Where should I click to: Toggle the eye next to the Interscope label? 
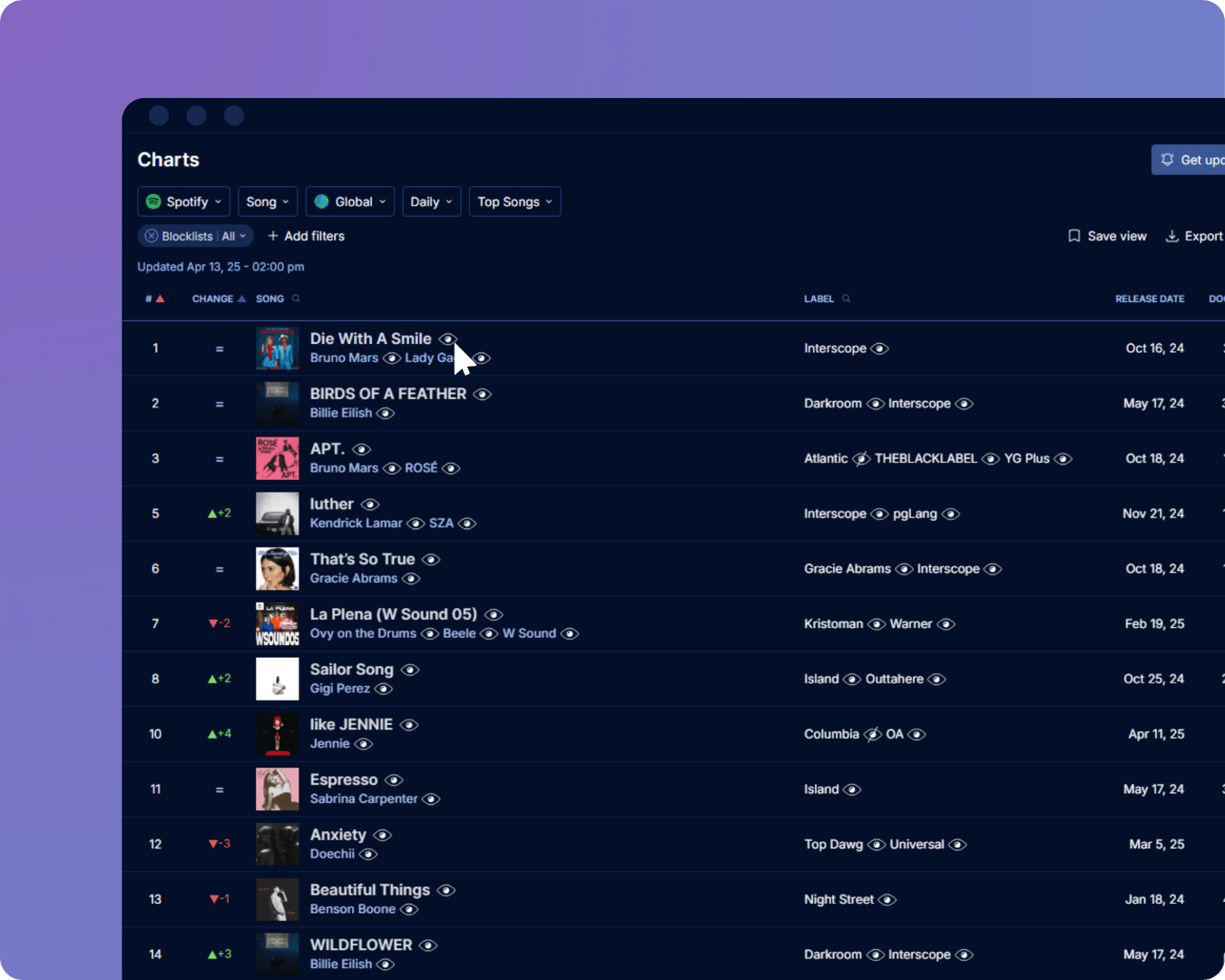[x=879, y=348]
